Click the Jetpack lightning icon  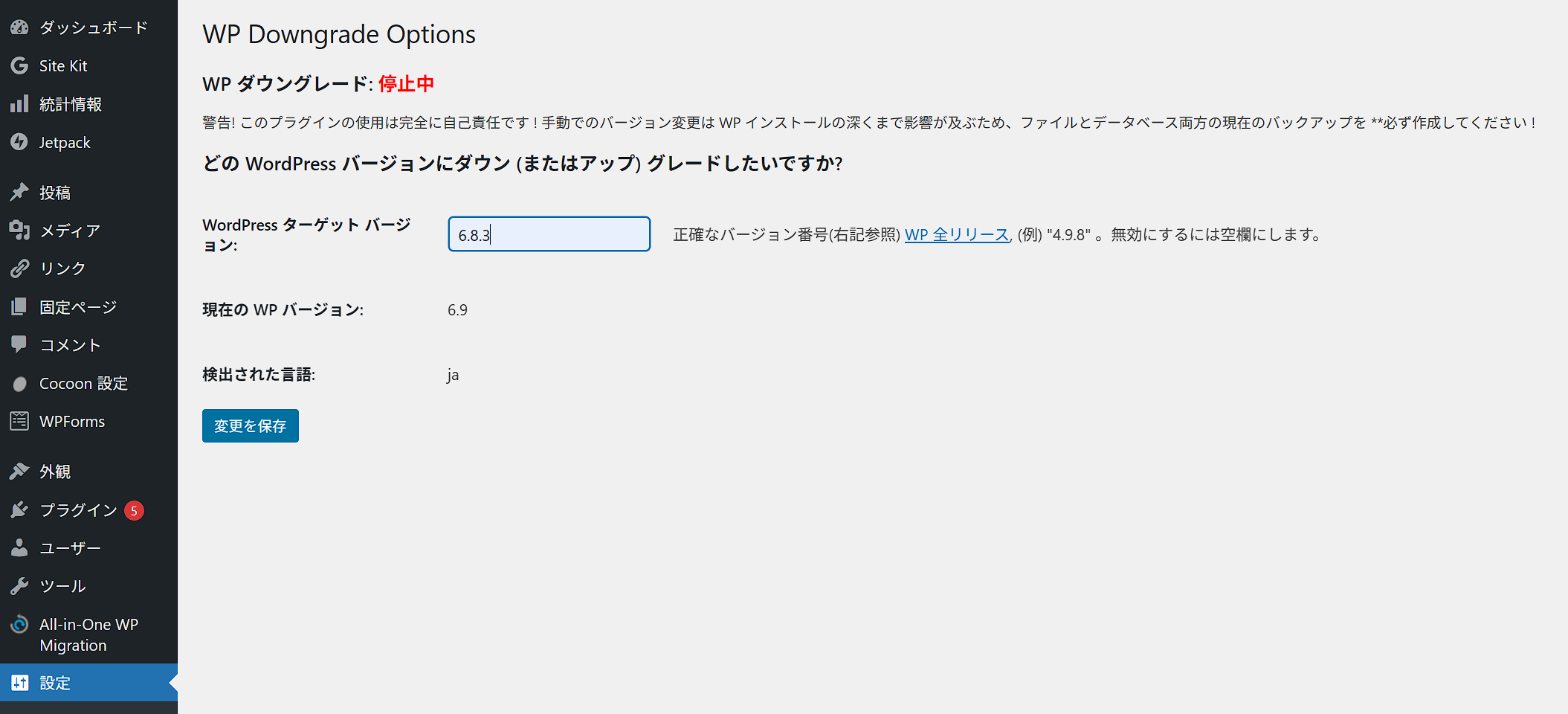[19, 142]
